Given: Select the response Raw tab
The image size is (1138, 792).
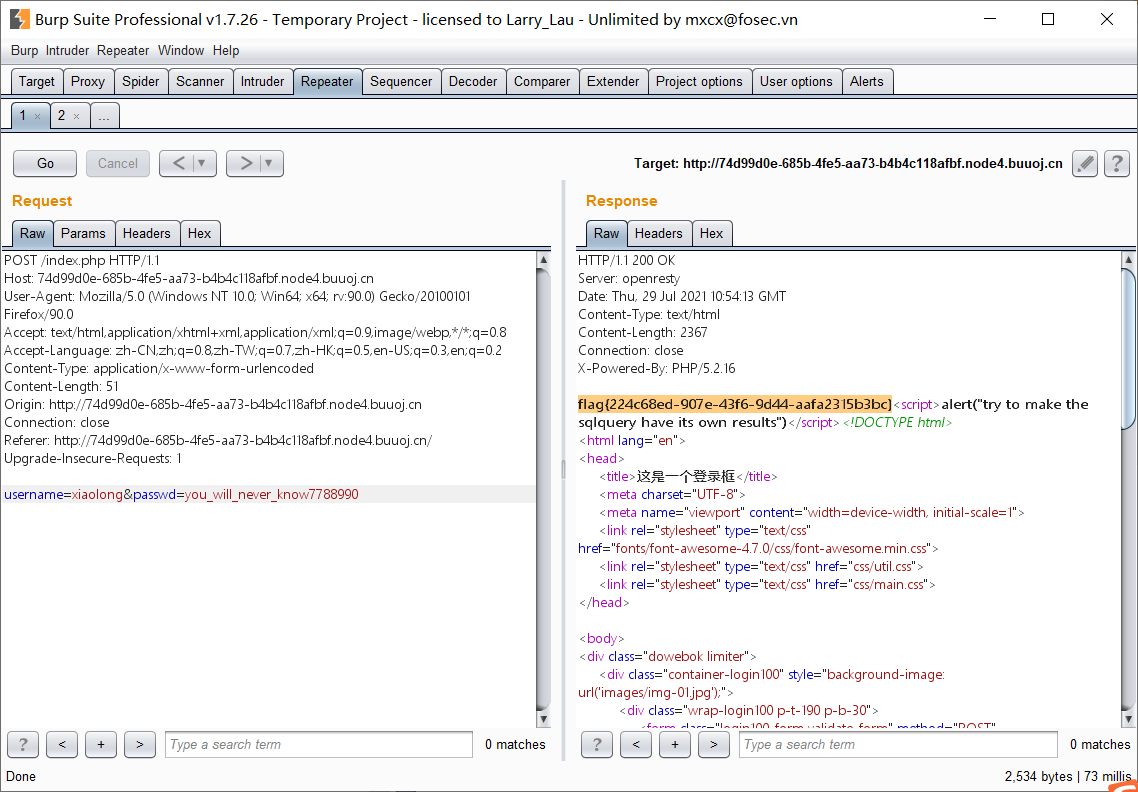Looking at the screenshot, I should pyautogui.click(x=607, y=233).
